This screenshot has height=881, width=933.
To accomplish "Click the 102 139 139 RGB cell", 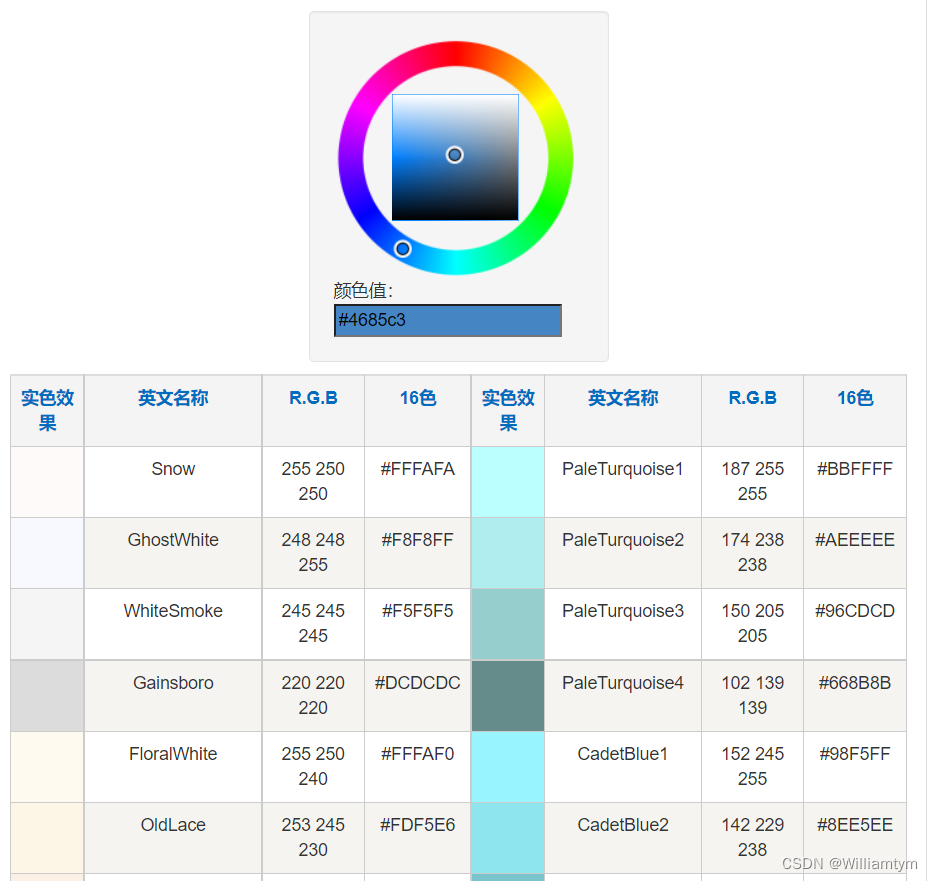I will [753, 695].
